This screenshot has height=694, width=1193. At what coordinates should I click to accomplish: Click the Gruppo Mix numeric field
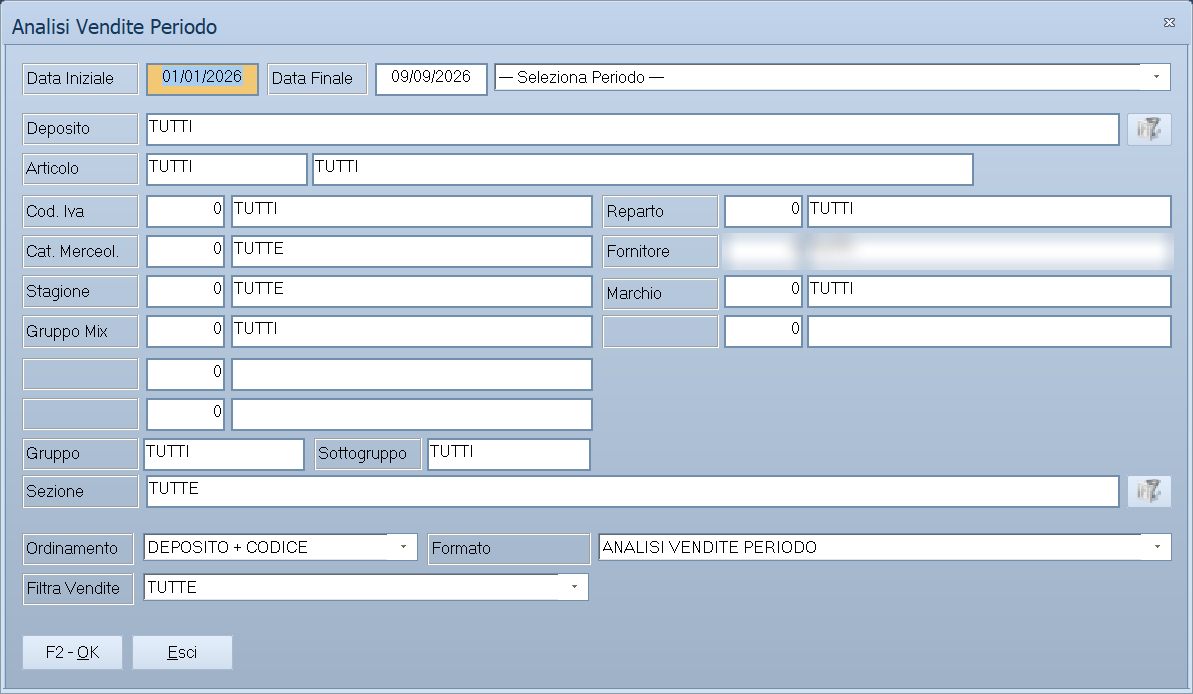pos(186,331)
